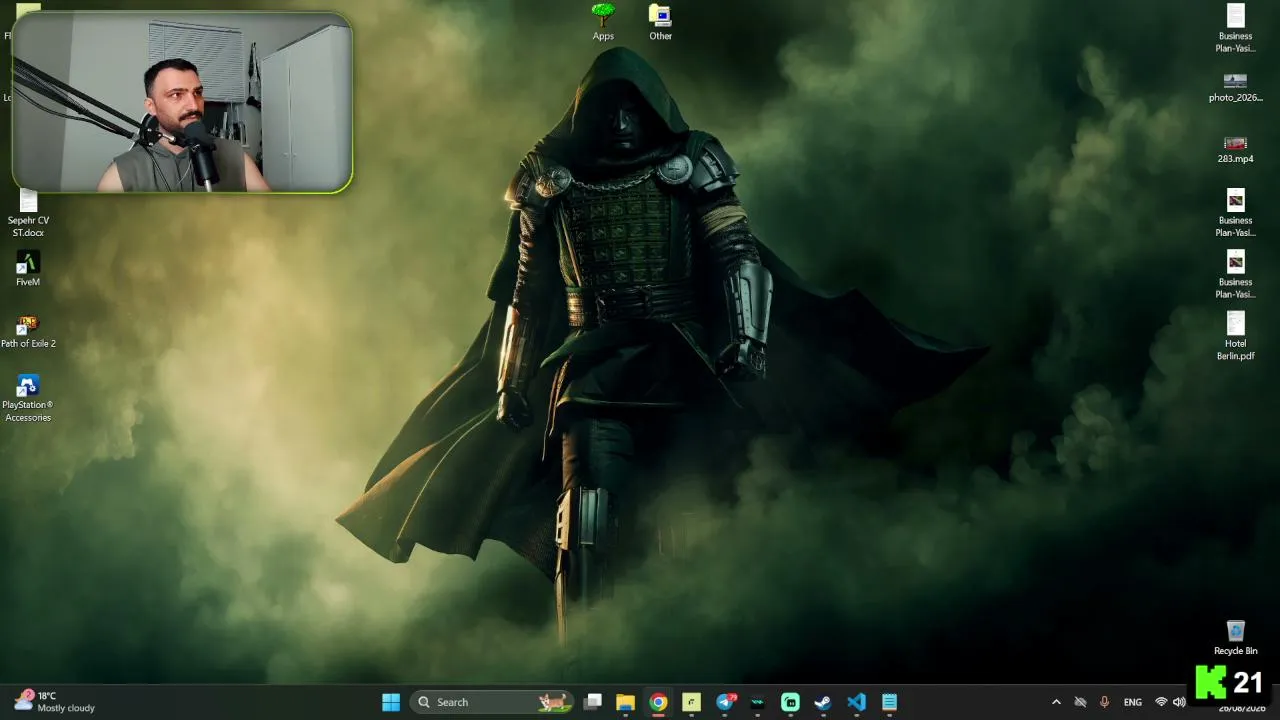
Task: Select the Recycle Bin icon
Action: (x=1235, y=638)
